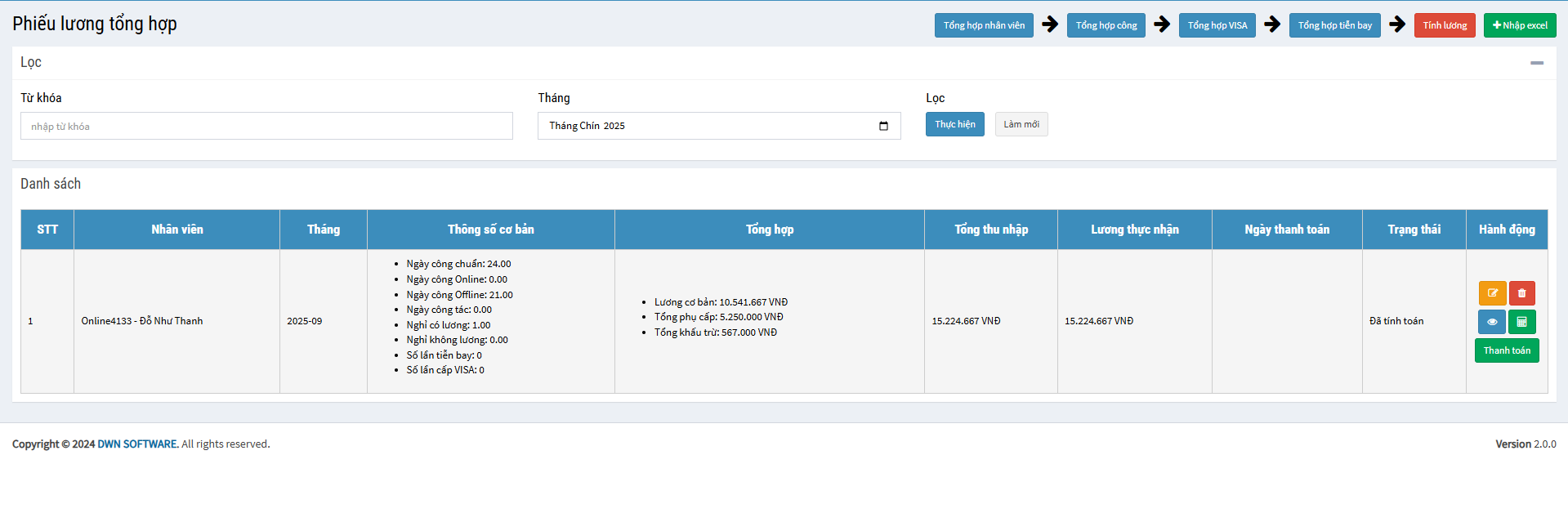Click the orange edit payslip icon

pos(1492,293)
